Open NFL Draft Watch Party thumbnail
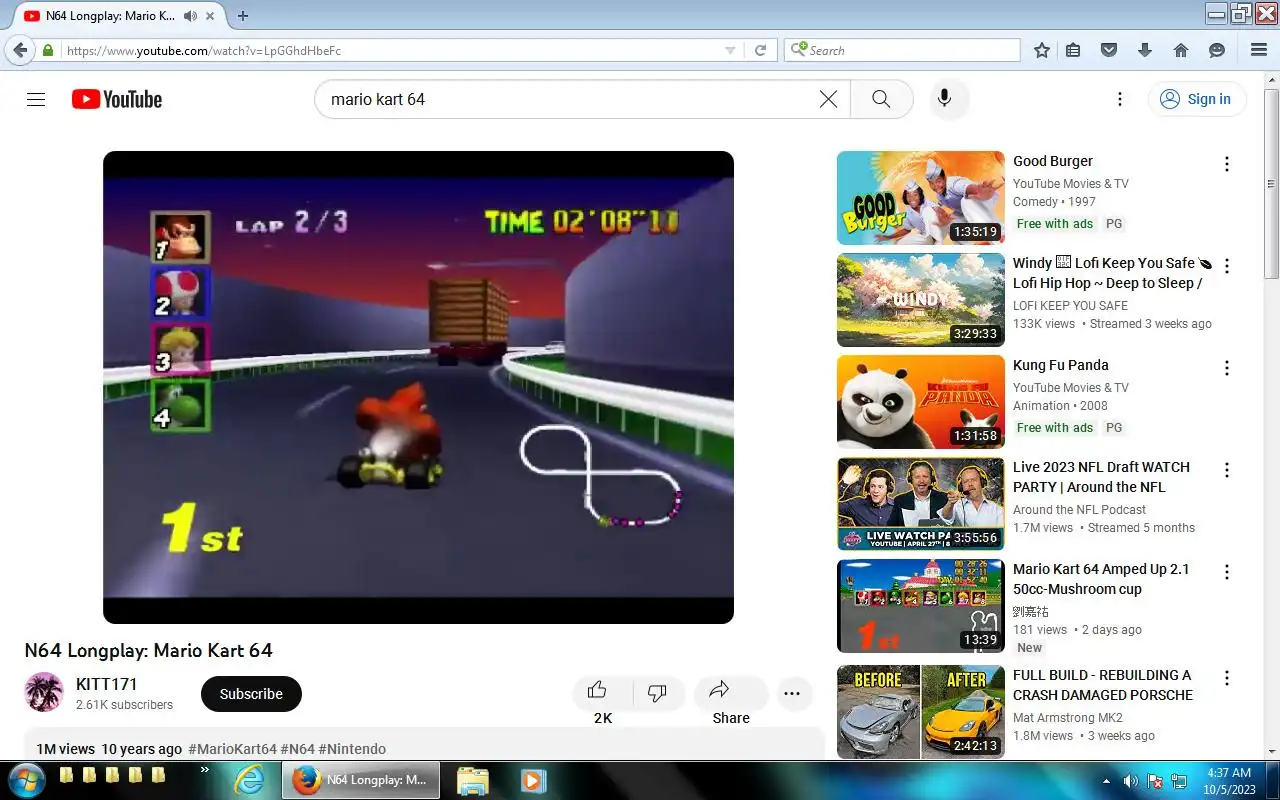The width and height of the screenshot is (1280, 800). (920, 504)
